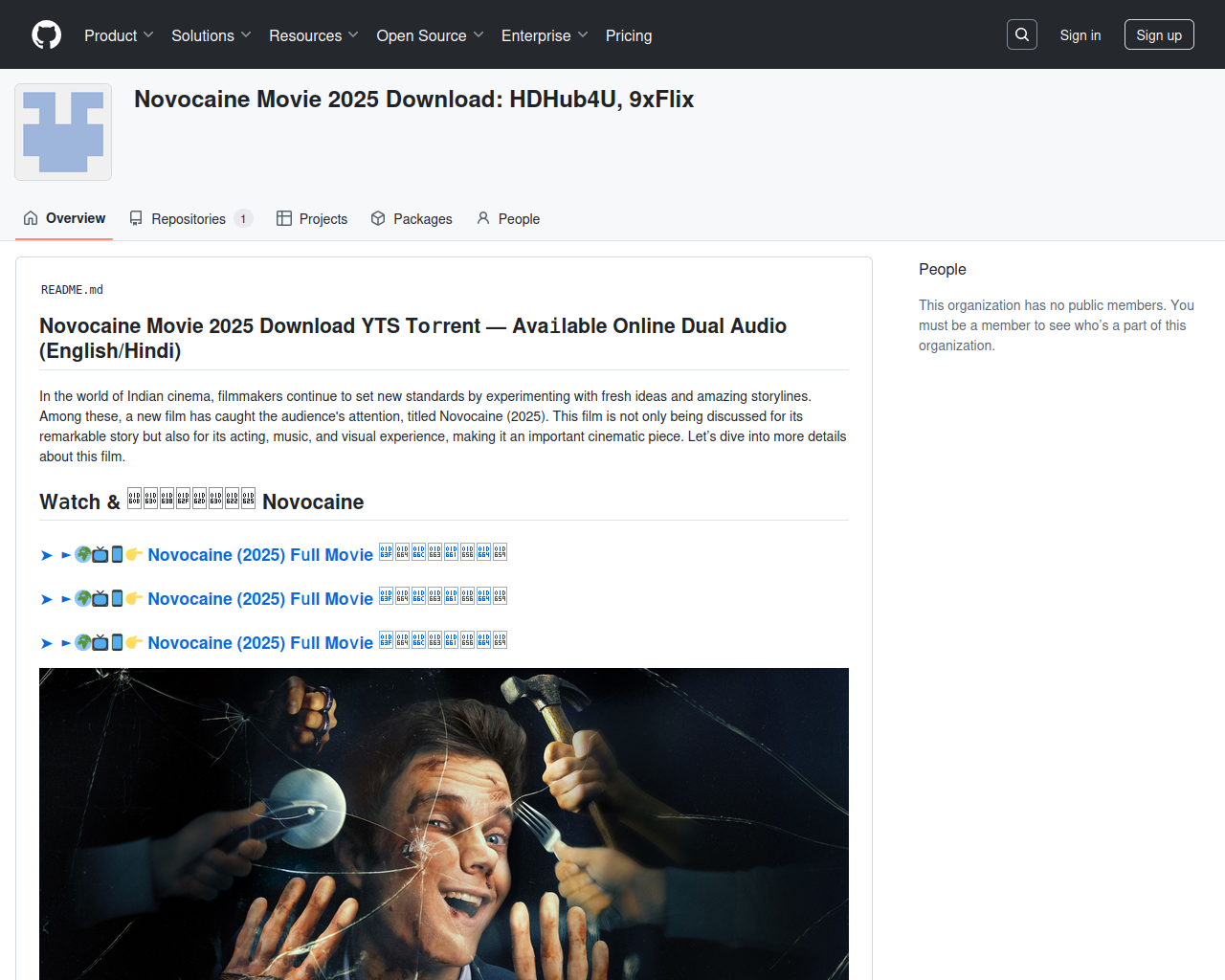Open the search magnifier button

[x=1022, y=34]
